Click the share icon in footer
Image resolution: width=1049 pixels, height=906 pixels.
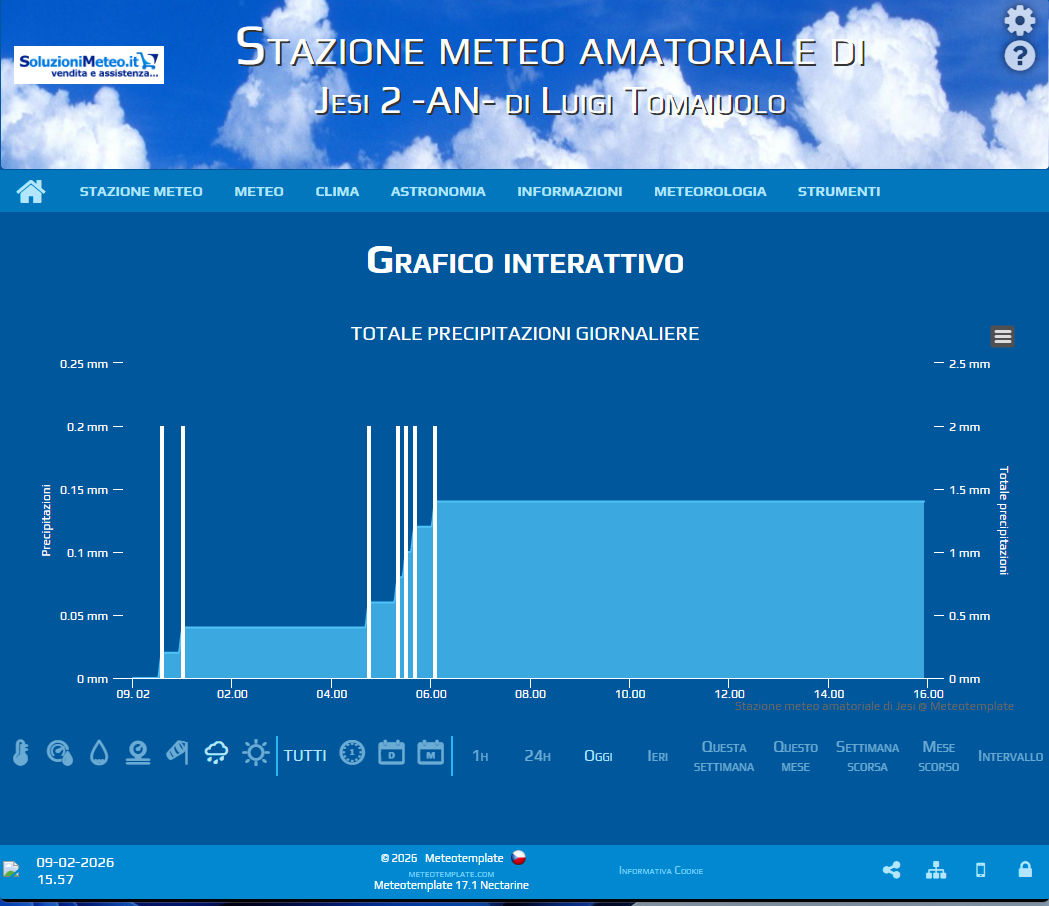click(891, 870)
